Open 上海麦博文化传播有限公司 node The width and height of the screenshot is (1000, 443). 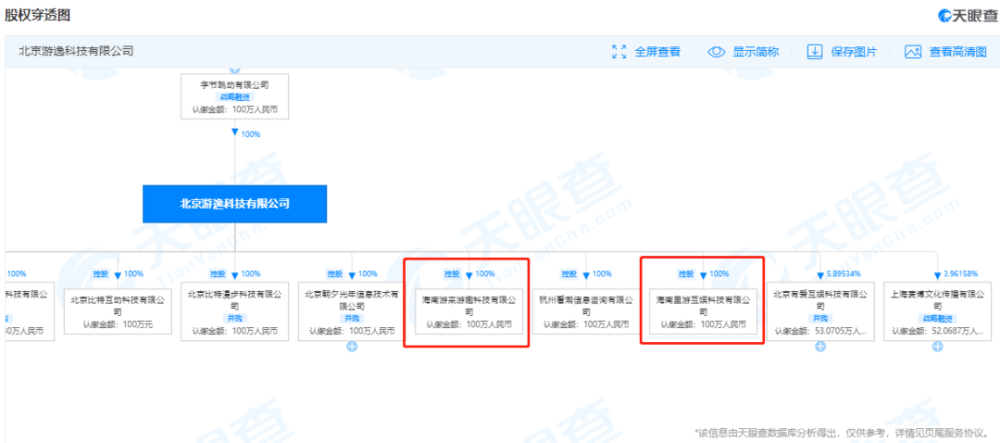coord(937,314)
